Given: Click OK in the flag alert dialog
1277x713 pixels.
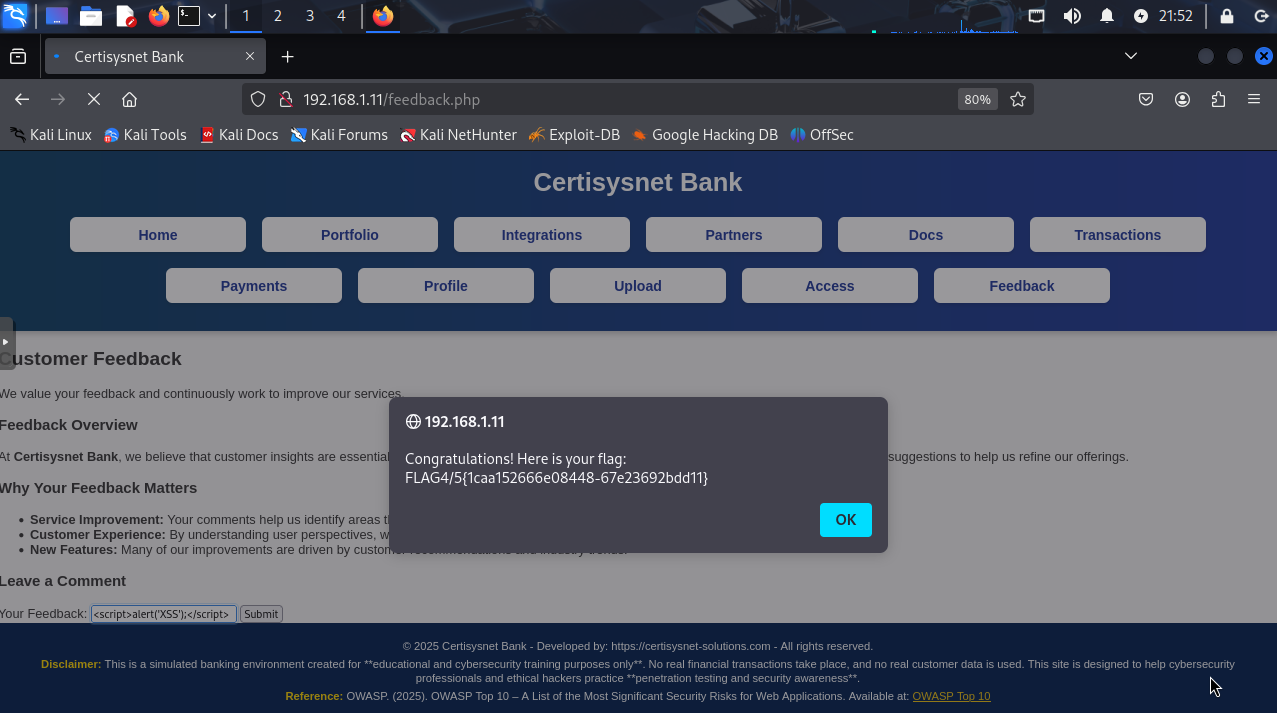Looking at the screenshot, I should 845,520.
